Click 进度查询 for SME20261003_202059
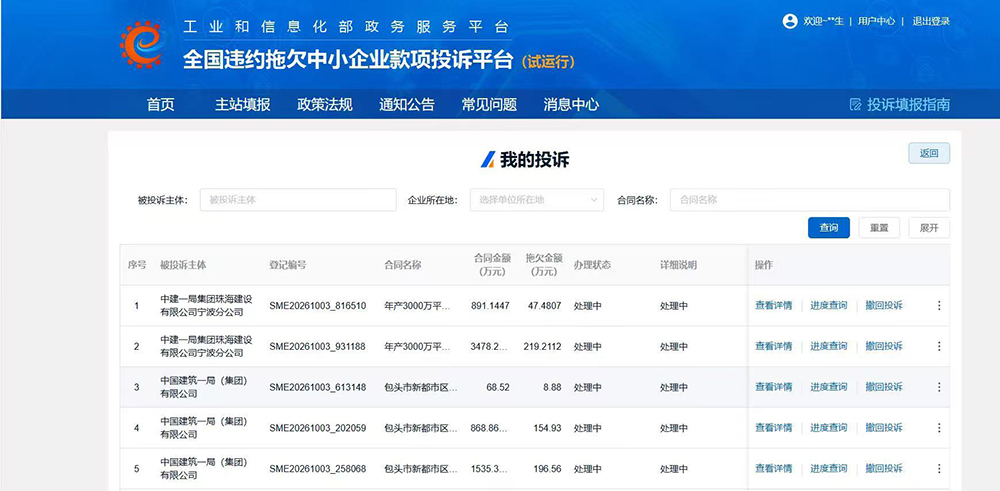This screenshot has height=491, width=1000. pyautogui.click(x=829, y=428)
